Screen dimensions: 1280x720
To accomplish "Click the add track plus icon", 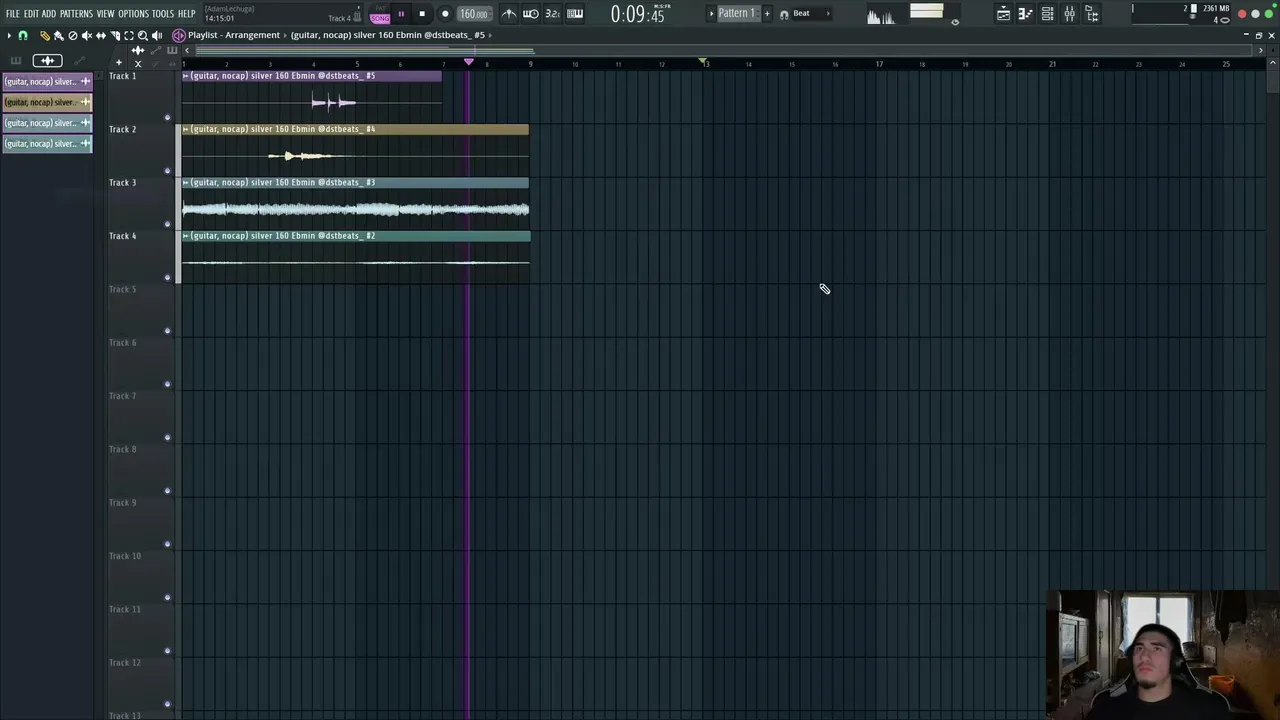I will 118,62.
